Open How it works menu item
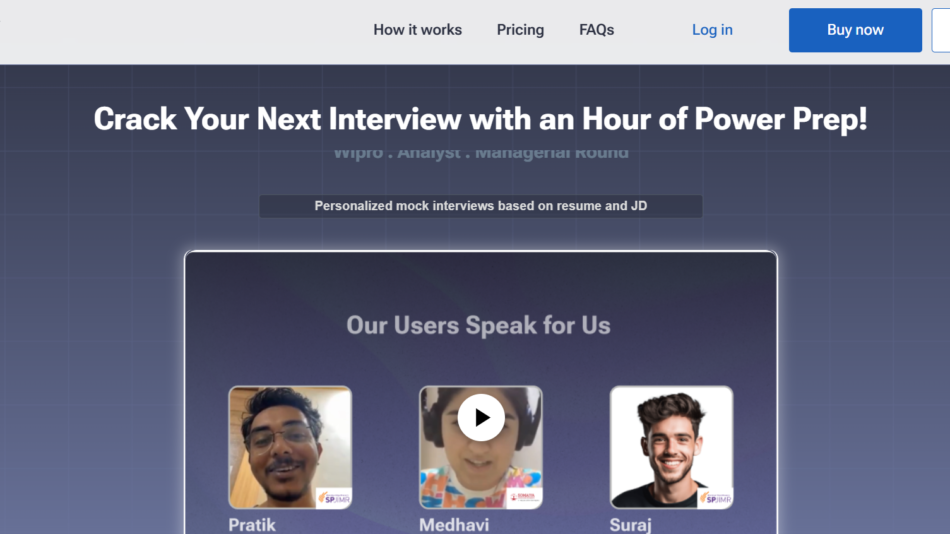Screen dimensions: 950x534 pos(417,30)
